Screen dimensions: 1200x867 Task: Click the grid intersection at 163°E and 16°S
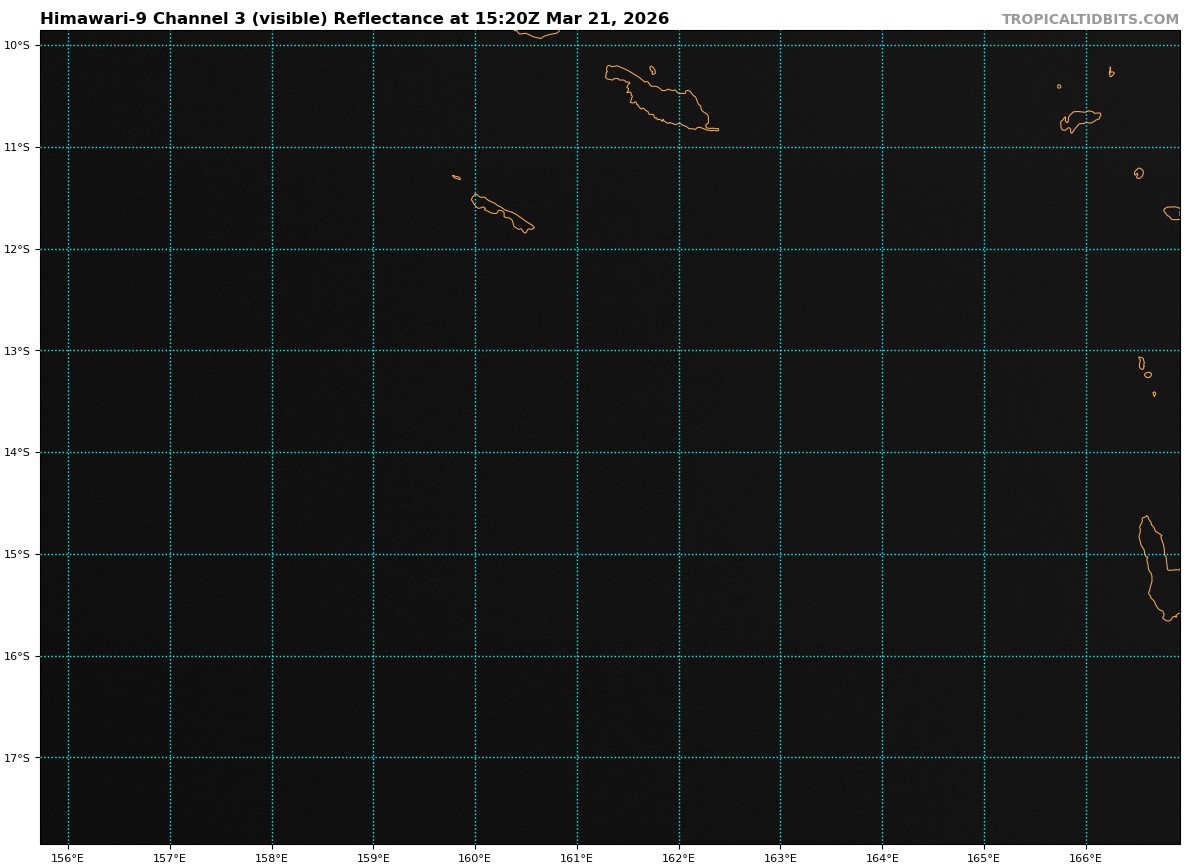[x=780, y=656]
